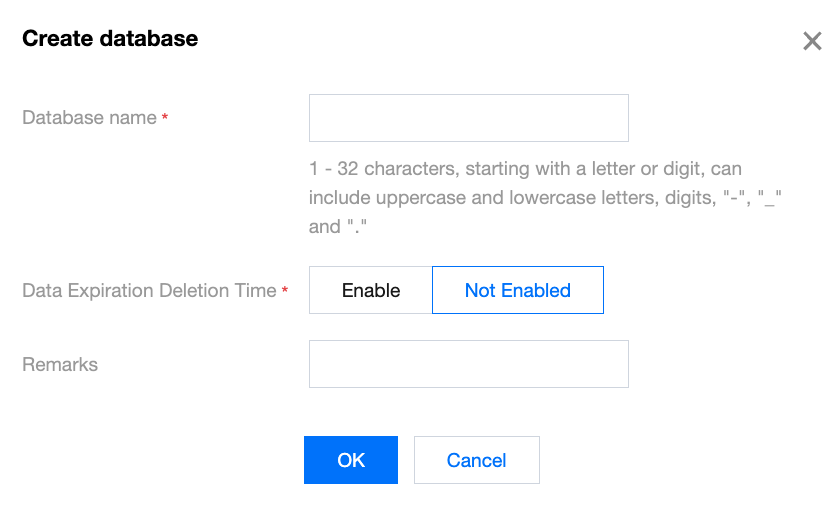
Task: Turn on Data Expiration Deletion Time
Action: coord(371,290)
